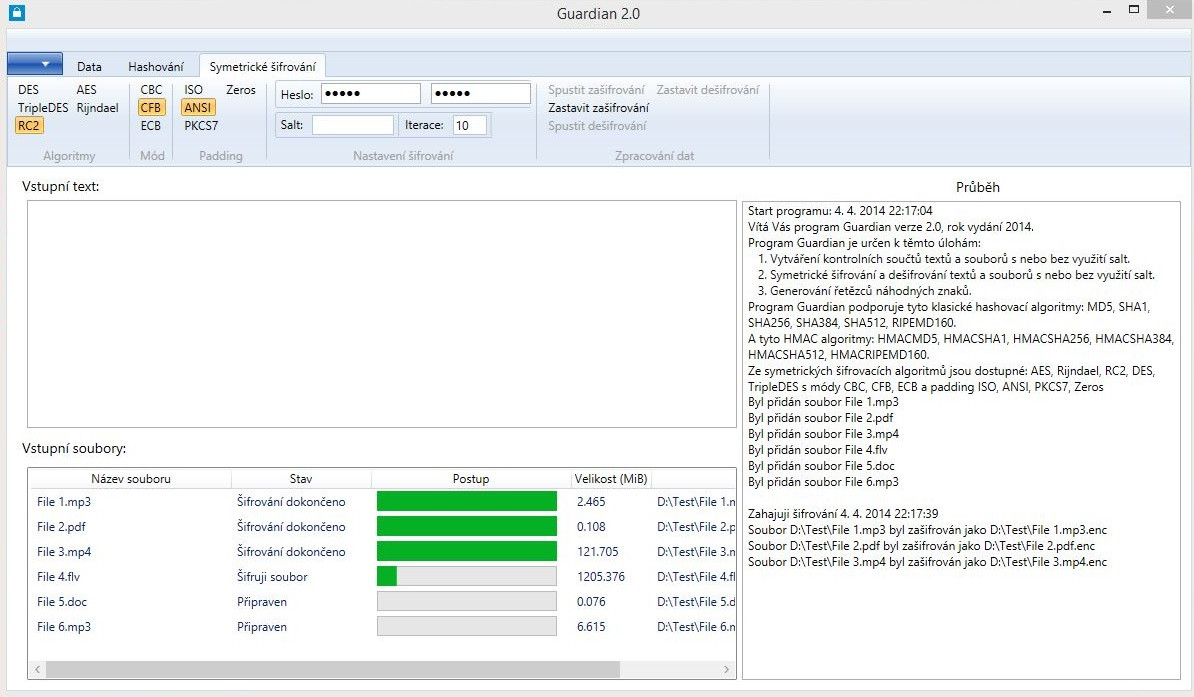1194x697 pixels.
Task: Click Zastavit zašifrování
Action: point(599,108)
